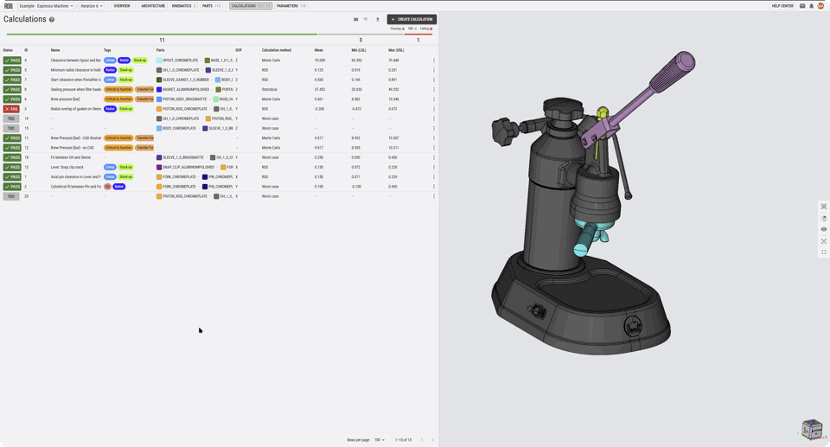Open the rows per page dropdown
The height and width of the screenshot is (447, 830).
click(379, 440)
